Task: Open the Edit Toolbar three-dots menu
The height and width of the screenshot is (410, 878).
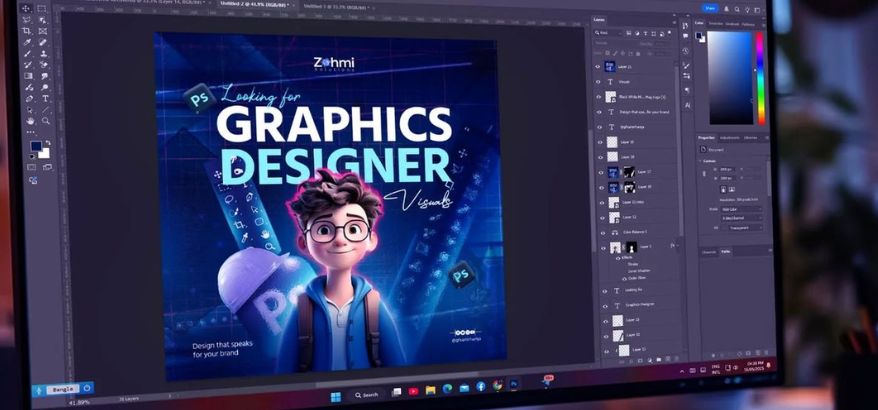Action: [x=30, y=132]
